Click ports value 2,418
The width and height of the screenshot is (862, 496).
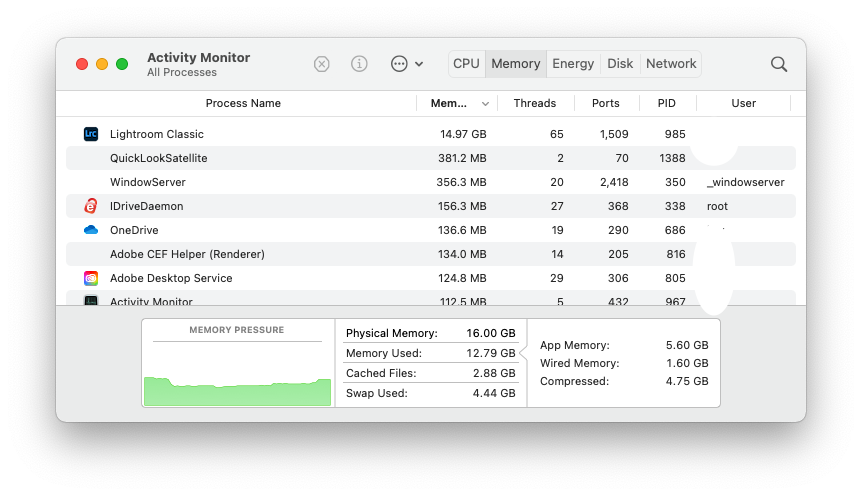coord(614,182)
